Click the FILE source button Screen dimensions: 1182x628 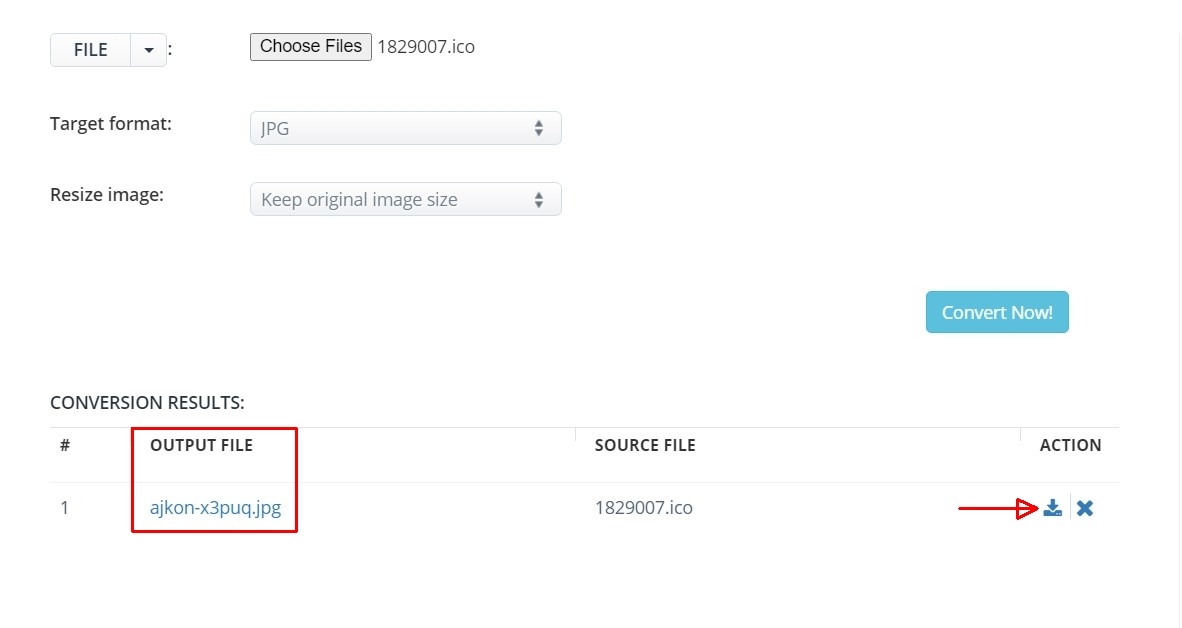pos(90,50)
